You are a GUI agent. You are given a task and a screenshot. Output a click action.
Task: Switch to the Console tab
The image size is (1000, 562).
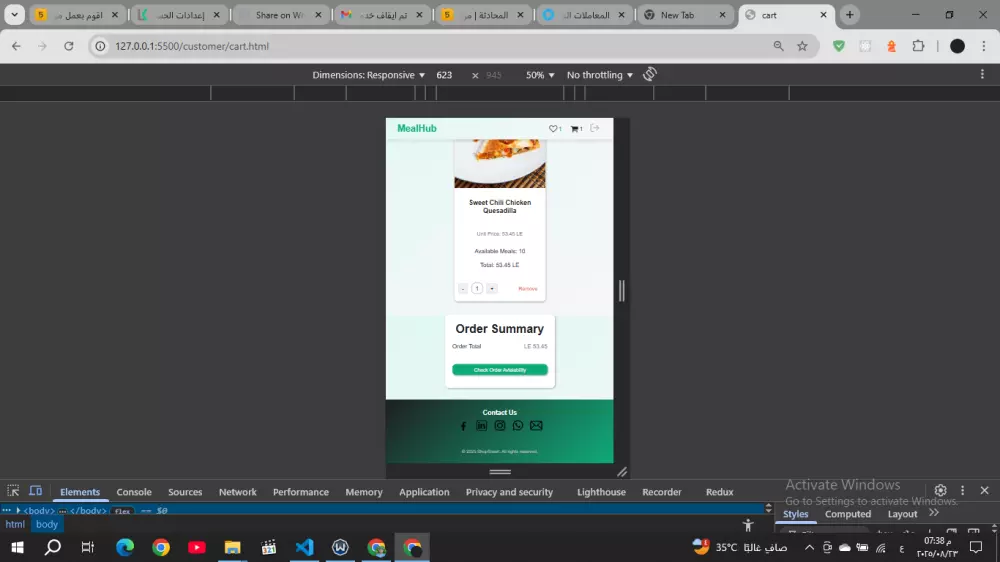[134, 492]
